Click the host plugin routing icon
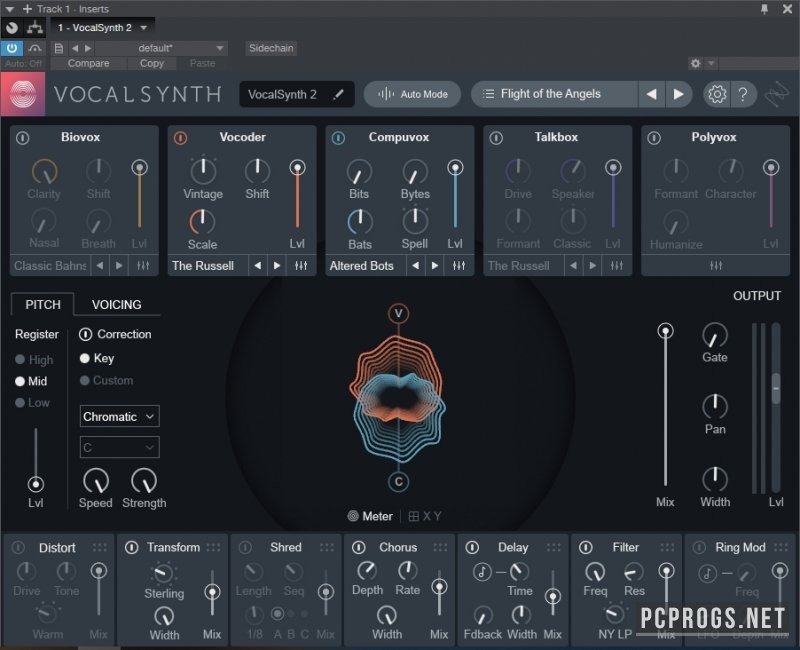The height and width of the screenshot is (650, 800). coord(35,28)
